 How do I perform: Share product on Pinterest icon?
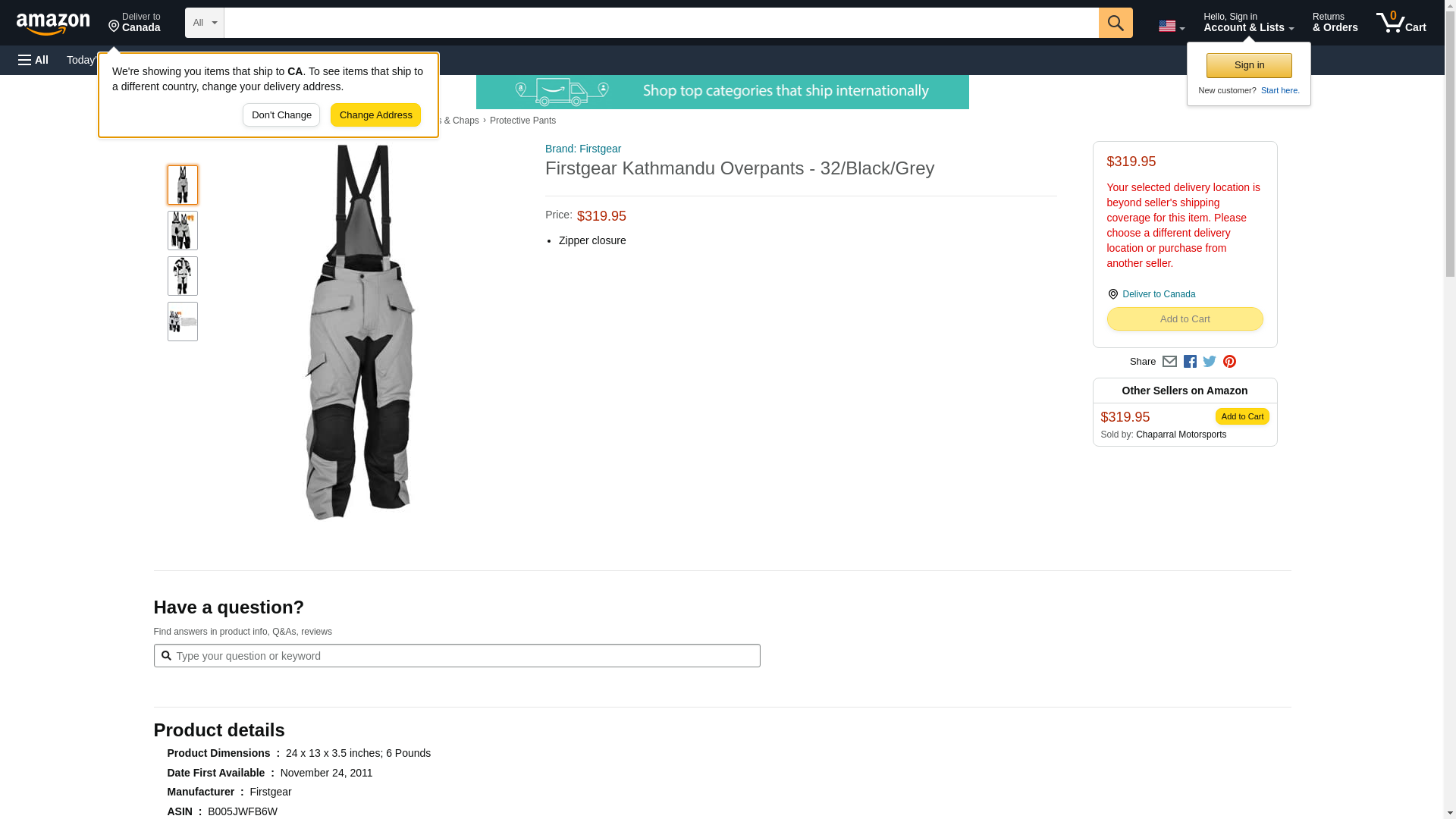pos(1229,362)
